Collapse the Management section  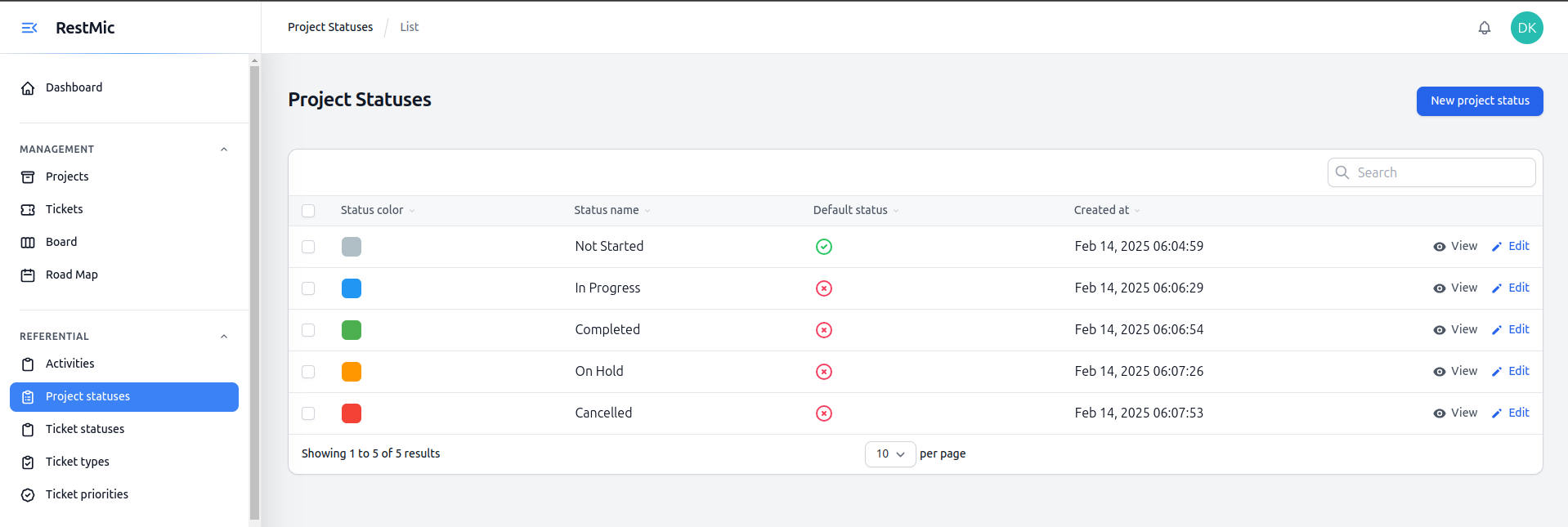tap(224, 150)
